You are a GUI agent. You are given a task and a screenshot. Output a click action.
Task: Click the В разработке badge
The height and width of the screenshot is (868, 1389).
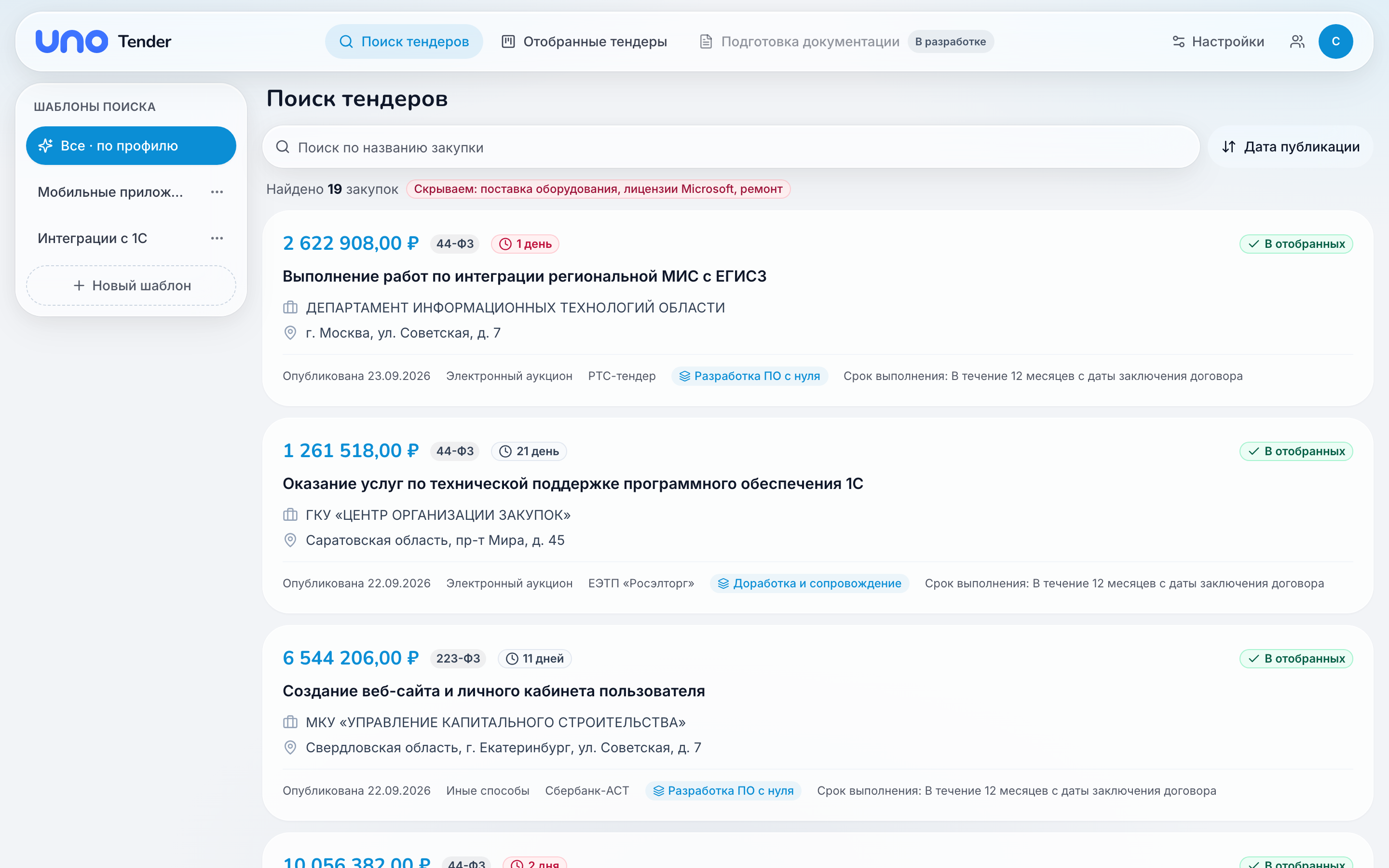pyautogui.click(x=950, y=41)
